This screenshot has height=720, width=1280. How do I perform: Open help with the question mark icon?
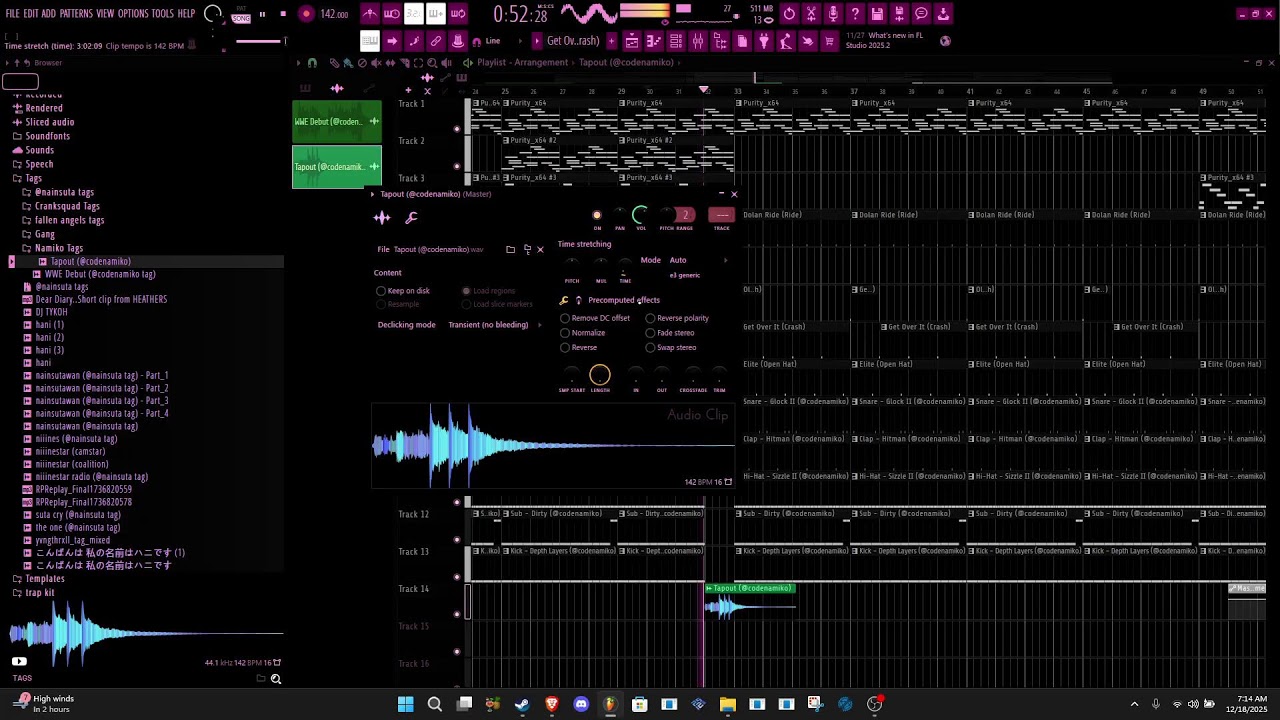(x=855, y=14)
